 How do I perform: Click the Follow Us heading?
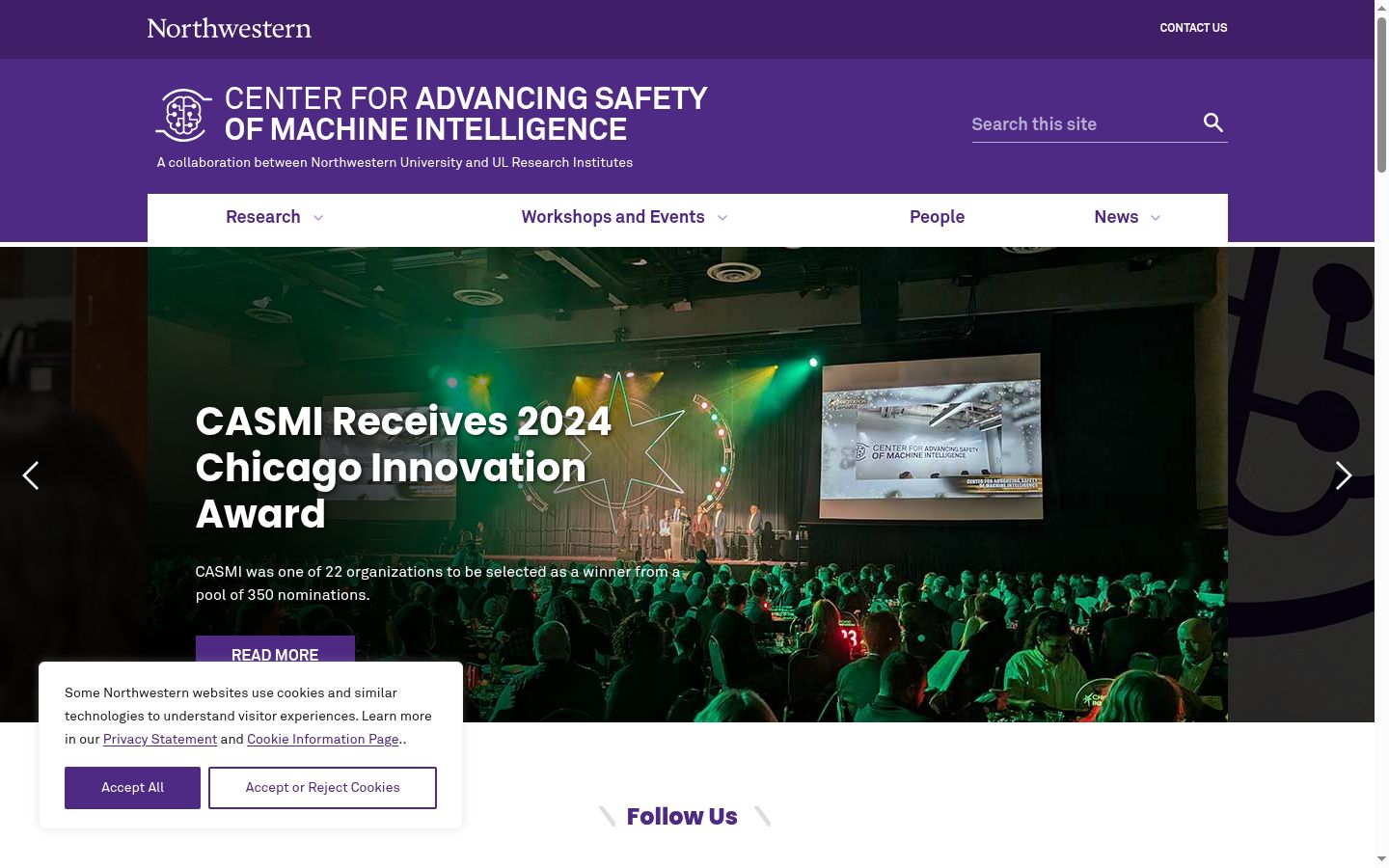coord(682,817)
